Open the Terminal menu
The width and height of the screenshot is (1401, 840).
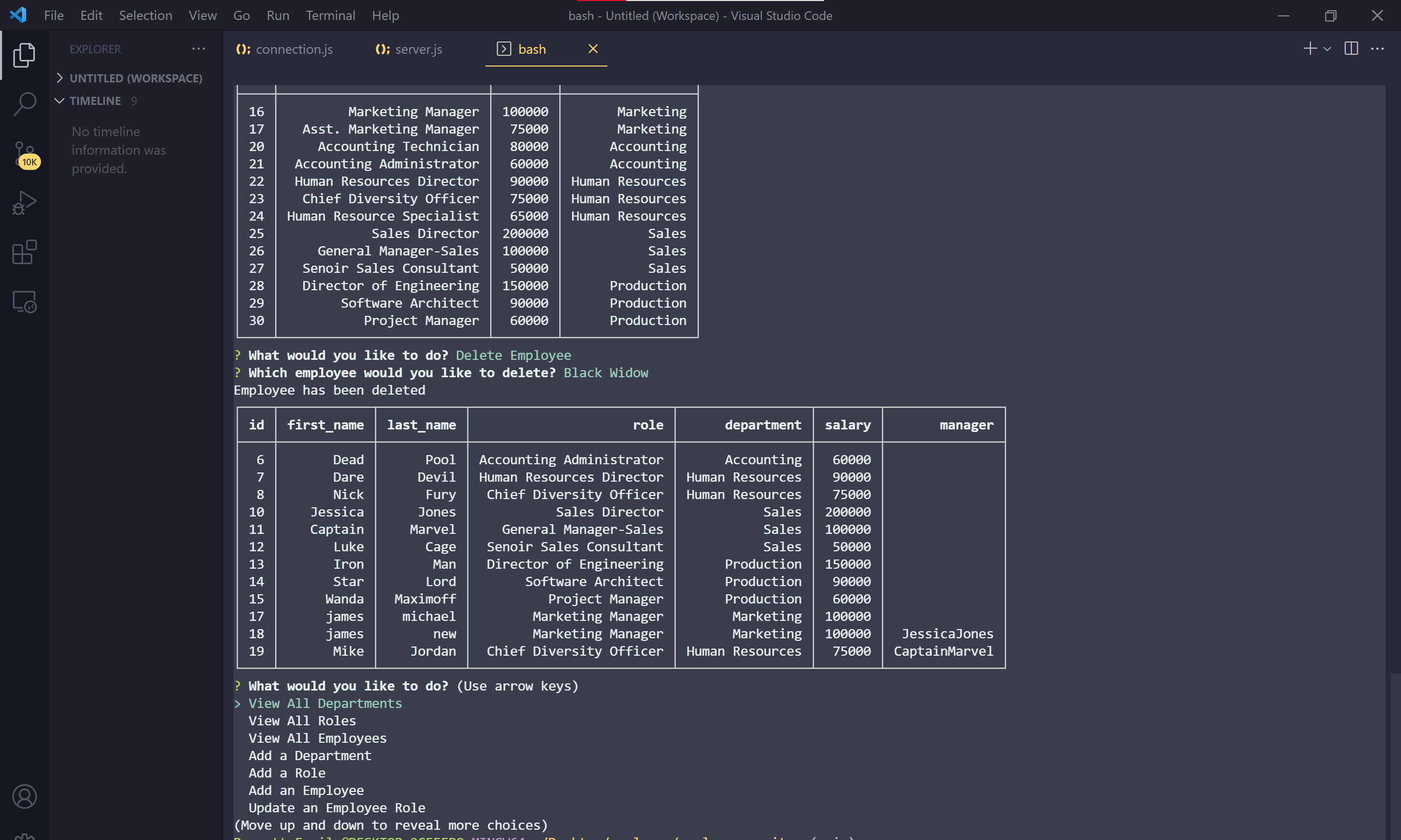331,15
